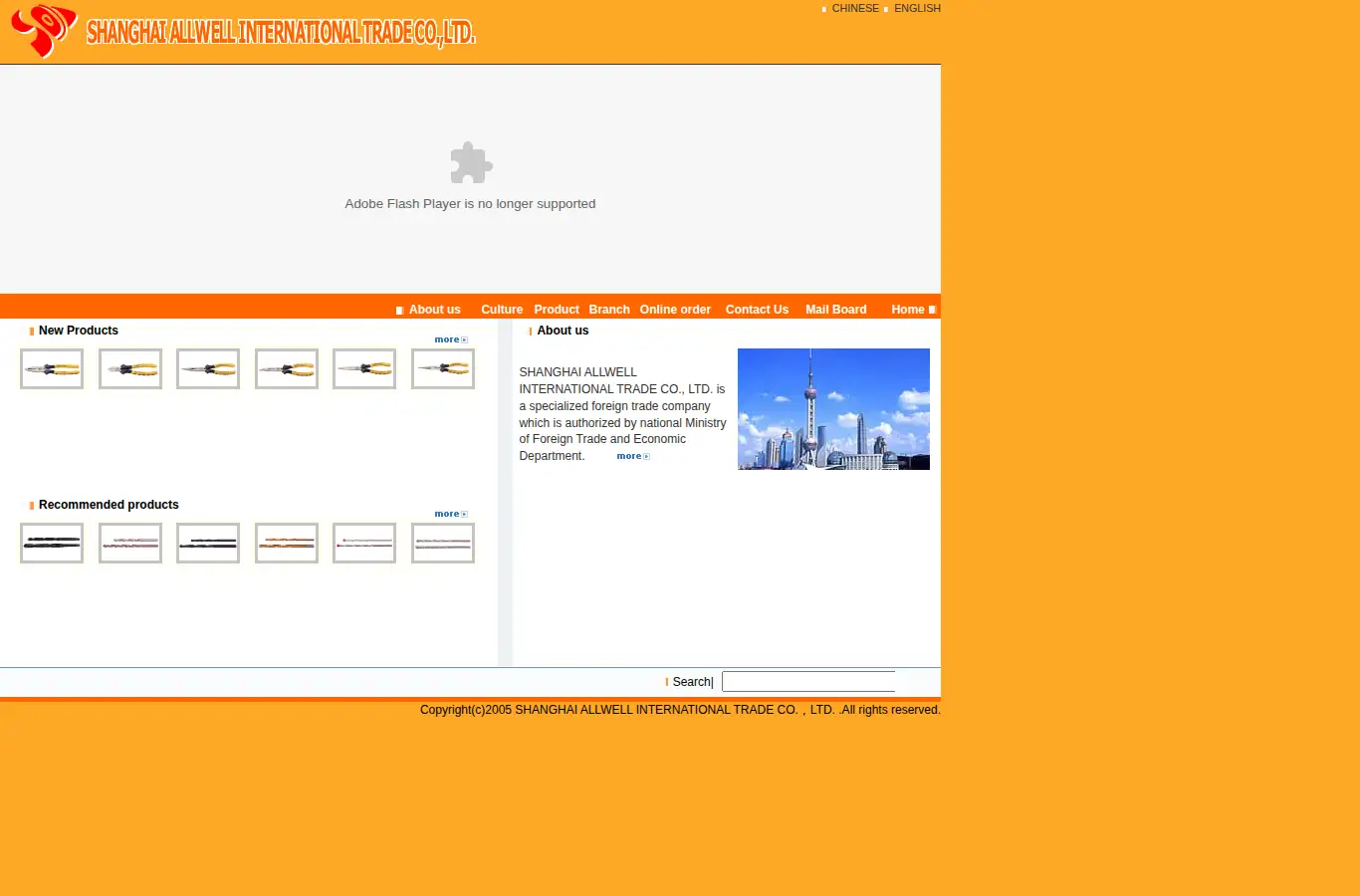Open the fifth New Products pliers thumbnail
Screen dimensions: 1360x896
click(x=364, y=368)
